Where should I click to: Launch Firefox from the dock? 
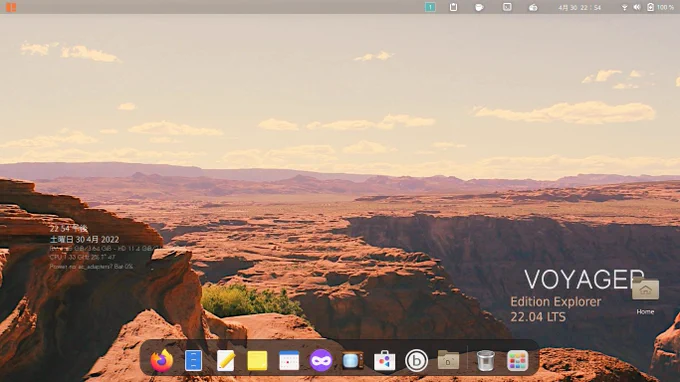(161, 360)
